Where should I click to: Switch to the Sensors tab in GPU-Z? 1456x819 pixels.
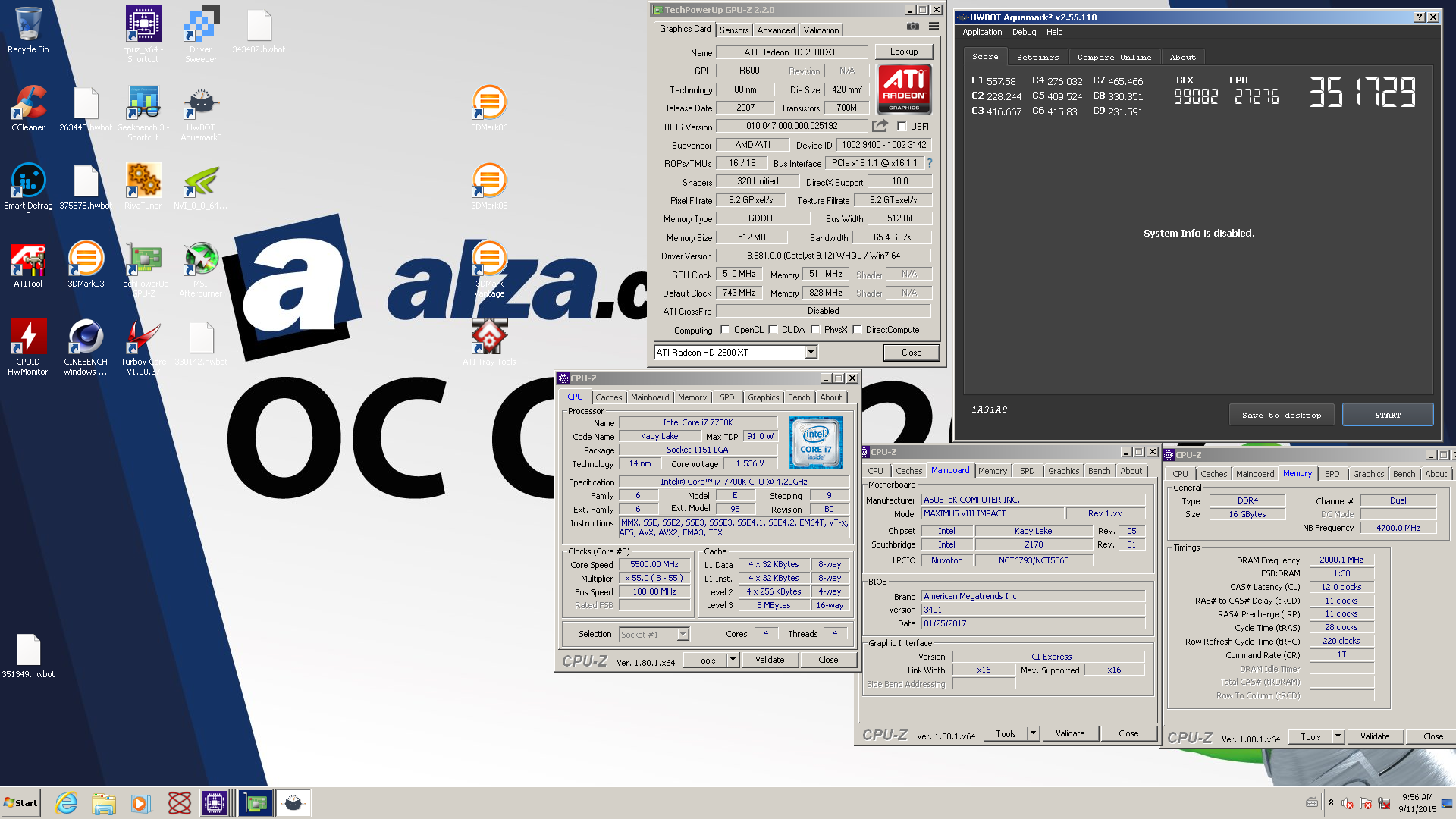click(734, 30)
